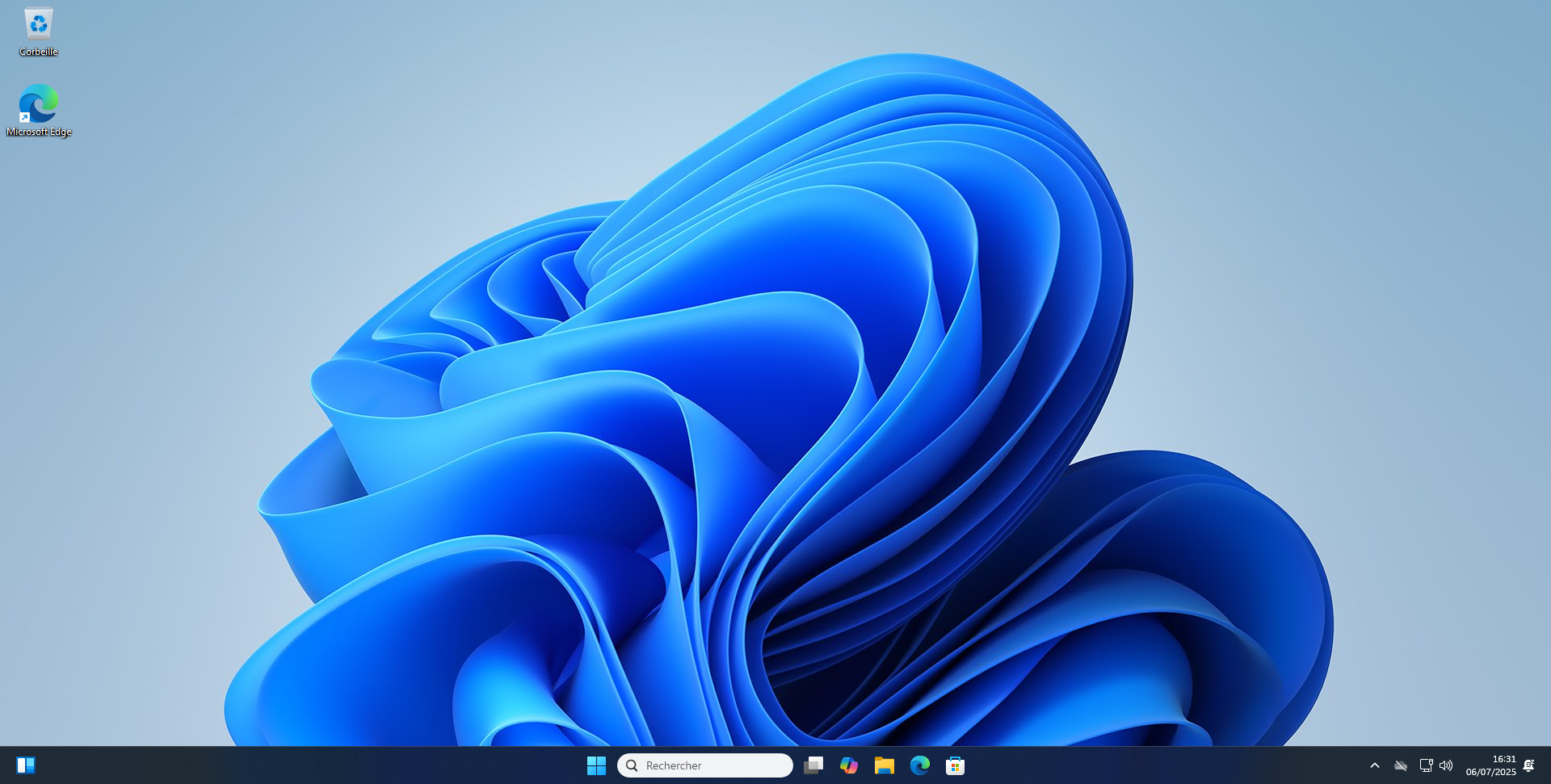Screen dimensions: 1551x784
Task: Open the Widgets panel in the taskbar
Action: pos(26,765)
